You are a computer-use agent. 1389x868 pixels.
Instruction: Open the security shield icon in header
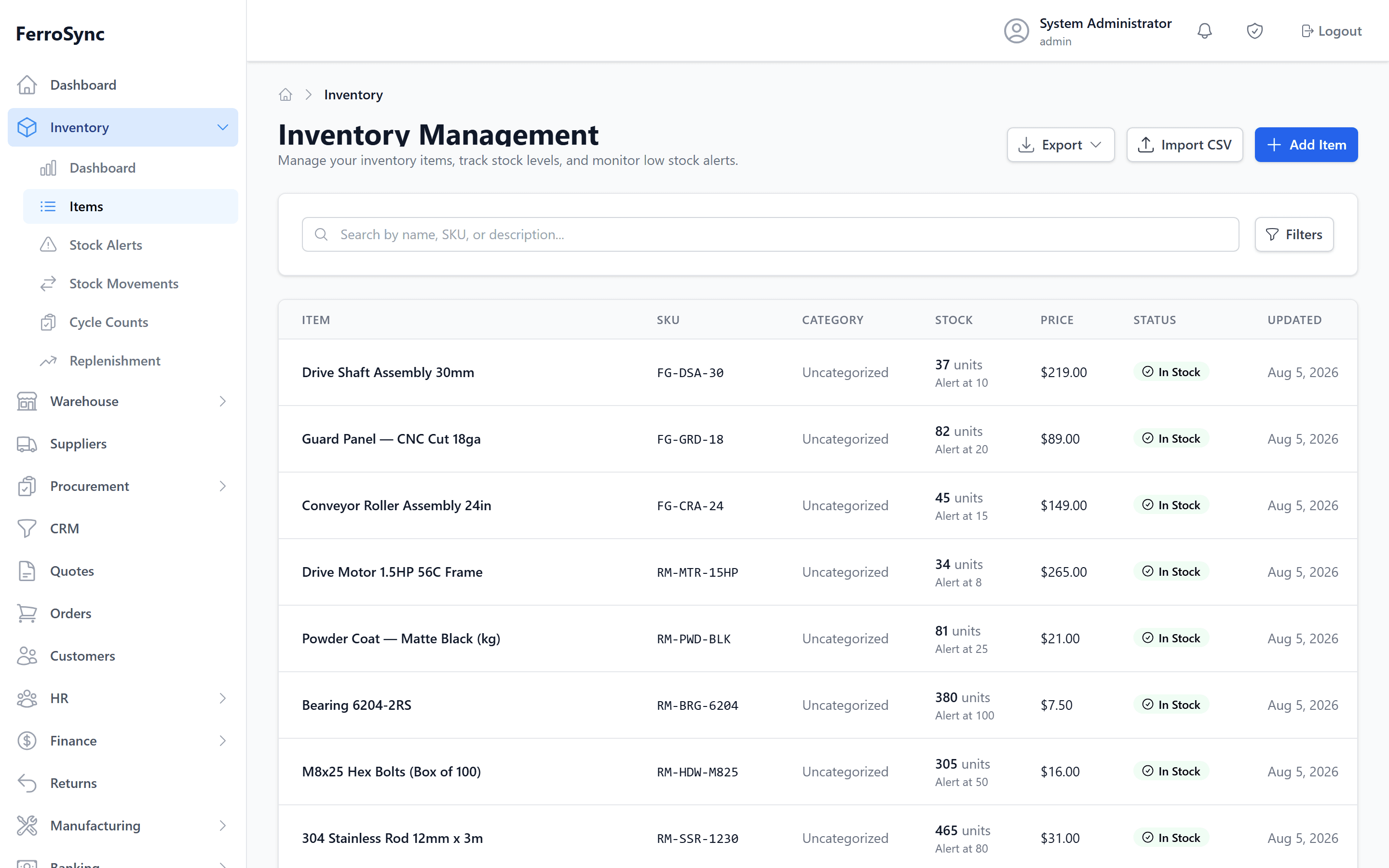click(x=1255, y=31)
